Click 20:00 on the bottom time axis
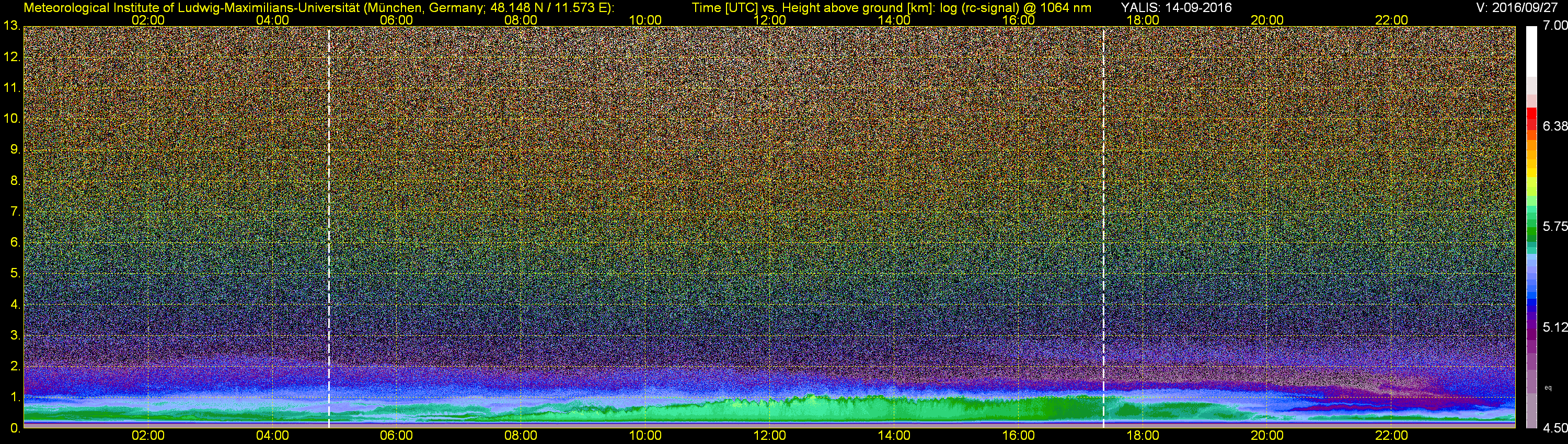This screenshot has width=1568, height=444. pos(1267,436)
